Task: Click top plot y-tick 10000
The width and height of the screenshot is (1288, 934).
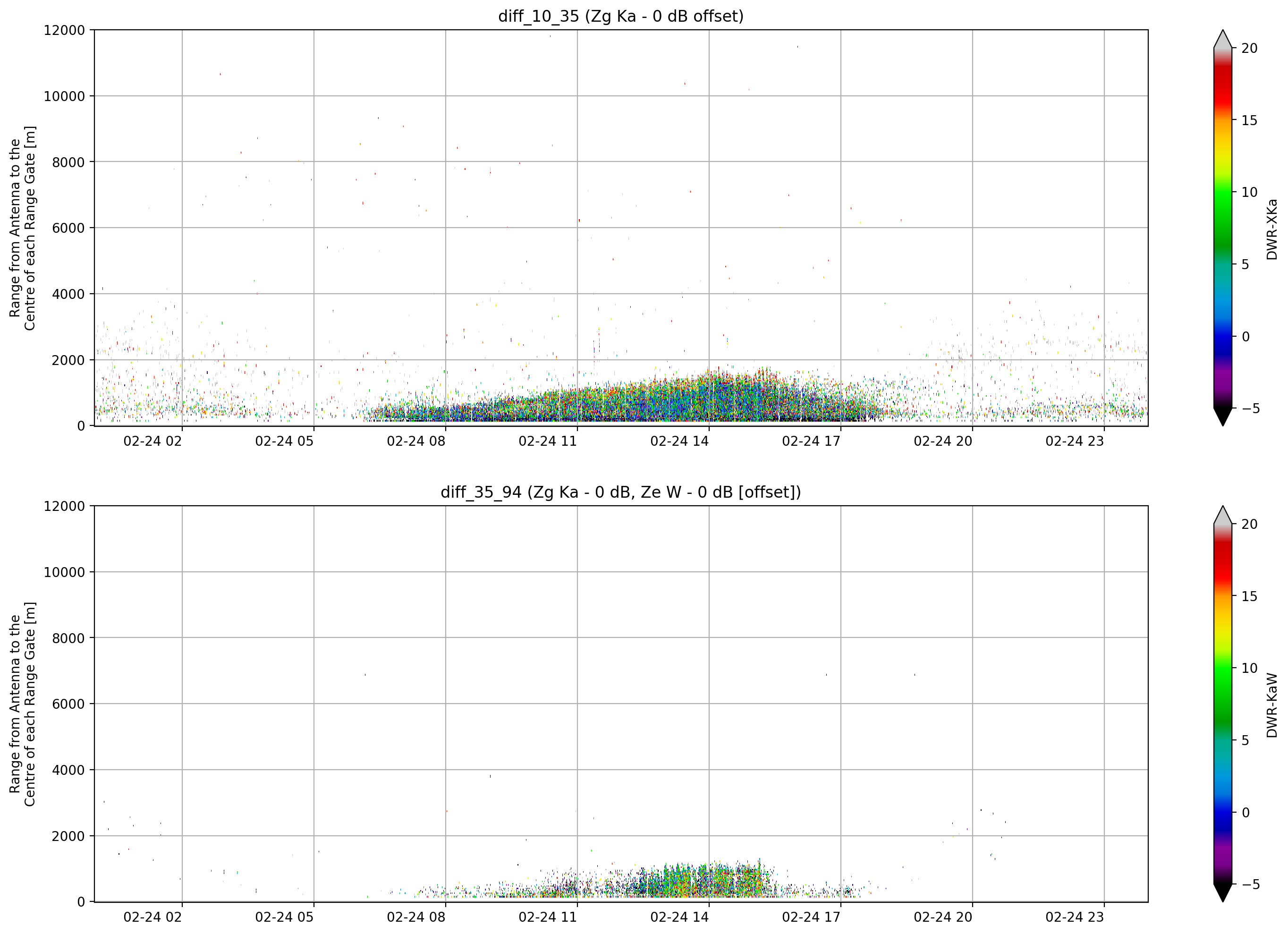Action: tap(64, 96)
